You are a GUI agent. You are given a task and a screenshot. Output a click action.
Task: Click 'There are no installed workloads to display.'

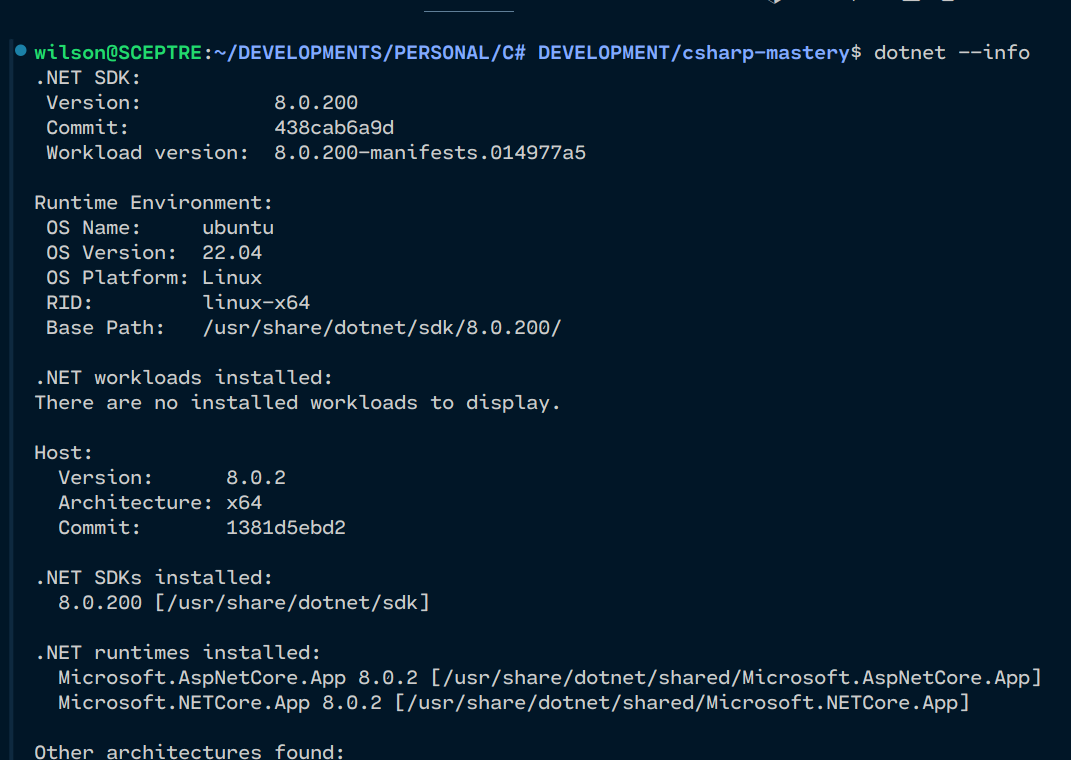pos(297,403)
